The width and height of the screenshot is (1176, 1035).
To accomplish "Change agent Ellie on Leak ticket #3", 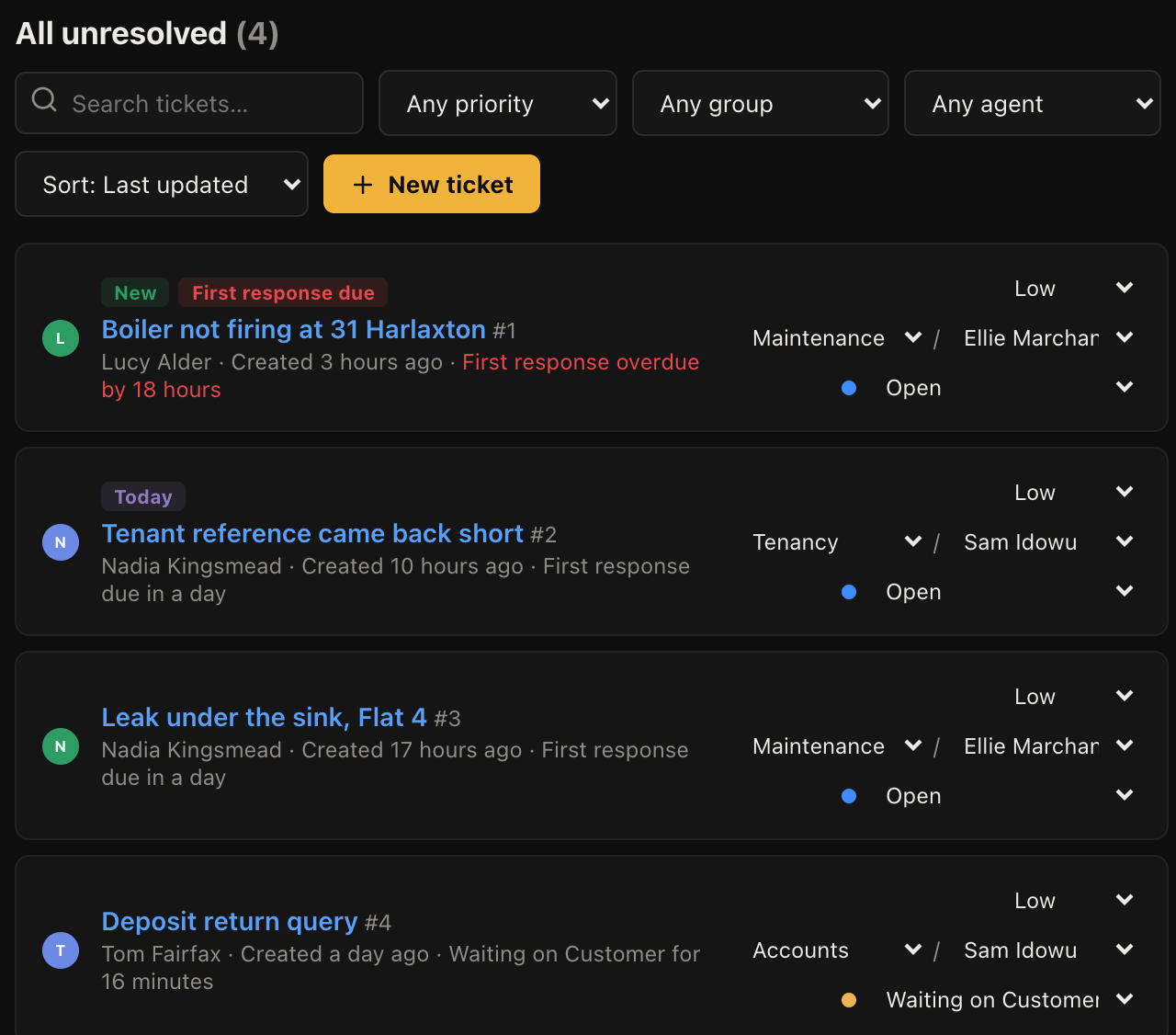I will click(x=1047, y=746).
